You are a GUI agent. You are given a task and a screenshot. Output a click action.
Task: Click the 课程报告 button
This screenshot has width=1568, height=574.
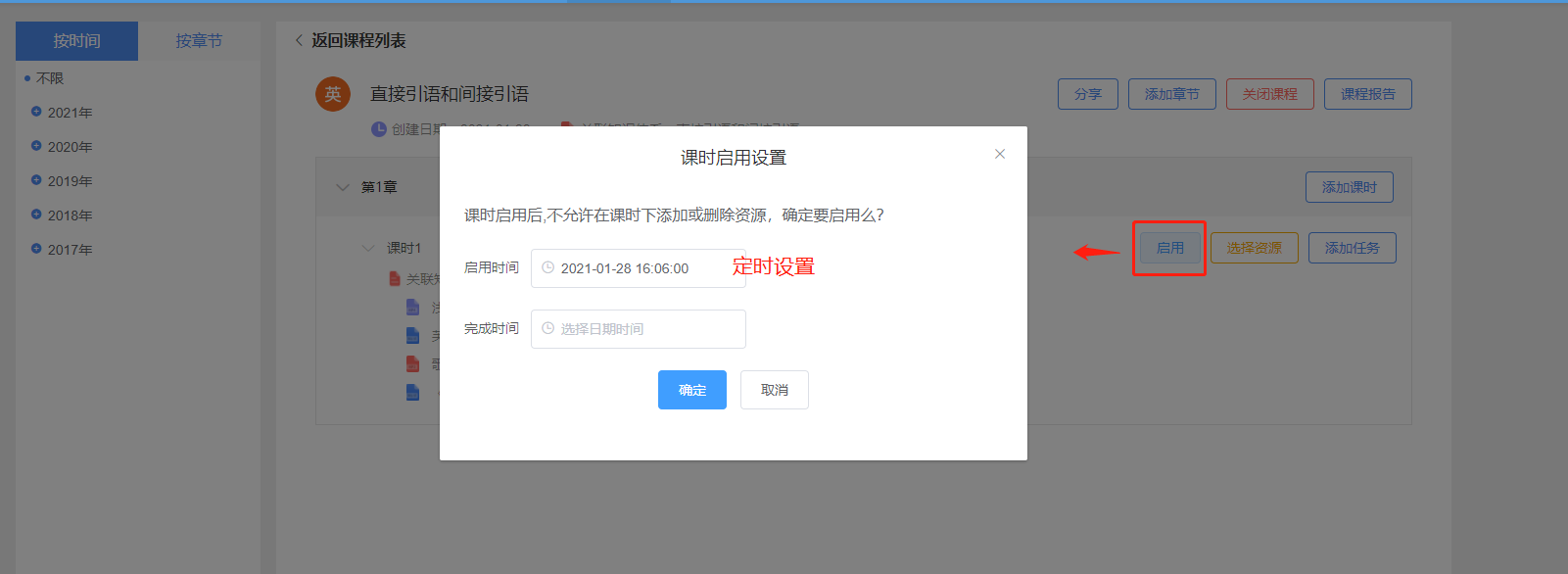[x=1367, y=94]
